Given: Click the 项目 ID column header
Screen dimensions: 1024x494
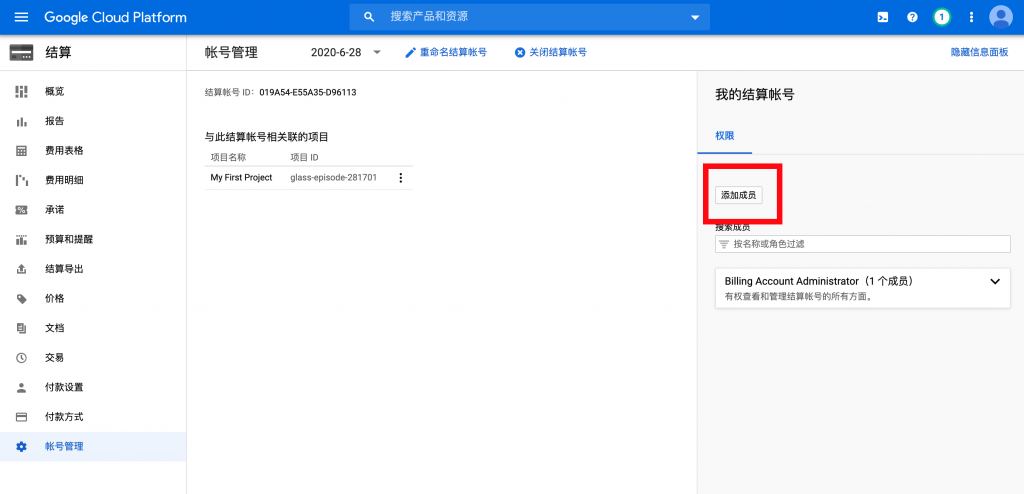Looking at the screenshot, I should pos(304,157).
